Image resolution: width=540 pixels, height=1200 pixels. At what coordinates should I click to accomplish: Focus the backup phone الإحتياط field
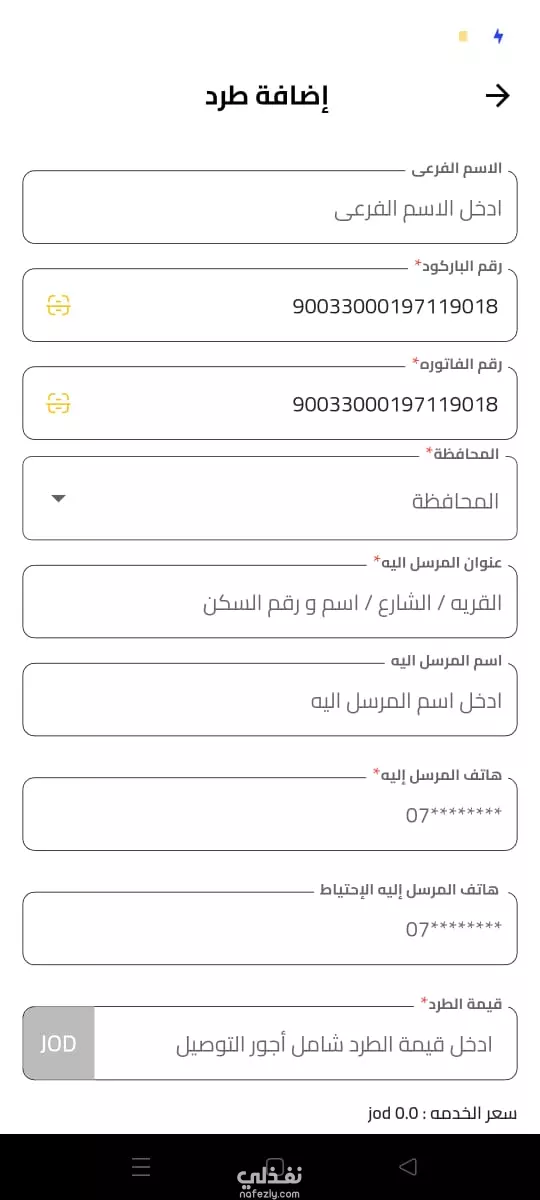point(270,928)
